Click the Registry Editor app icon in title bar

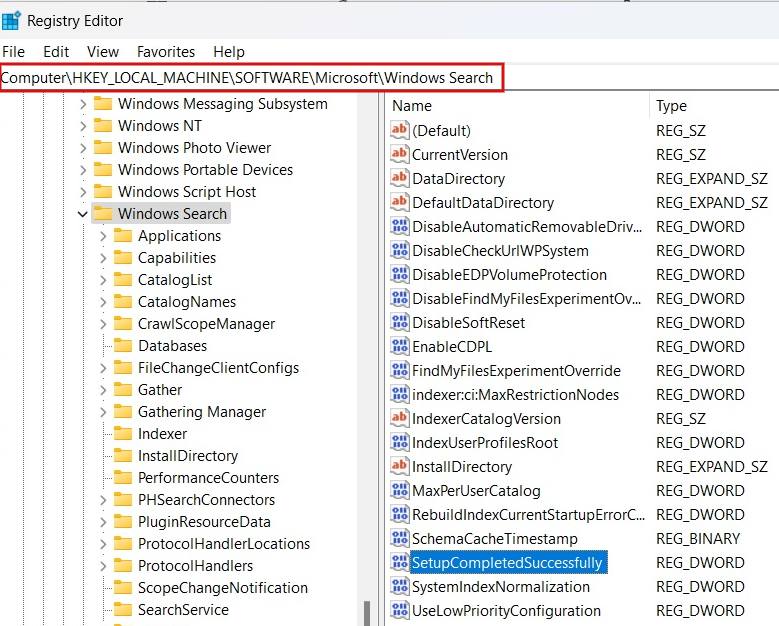(x=10, y=21)
